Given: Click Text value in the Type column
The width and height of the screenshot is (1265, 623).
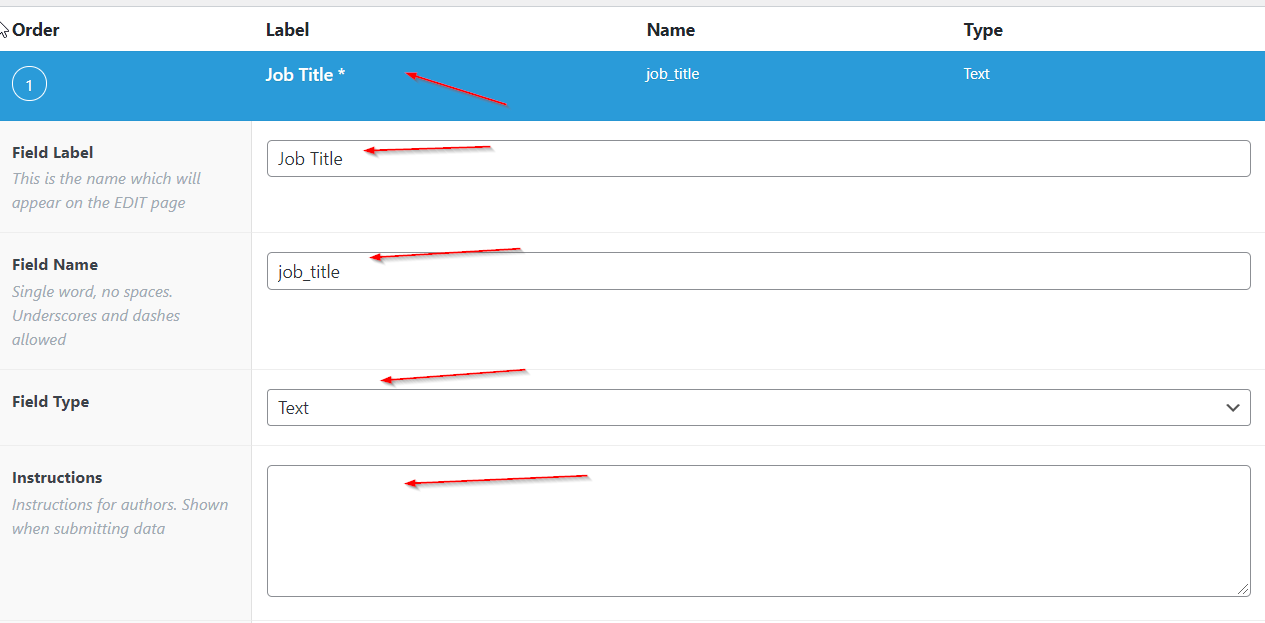Looking at the screenshot, I should [x=976, y=74].
